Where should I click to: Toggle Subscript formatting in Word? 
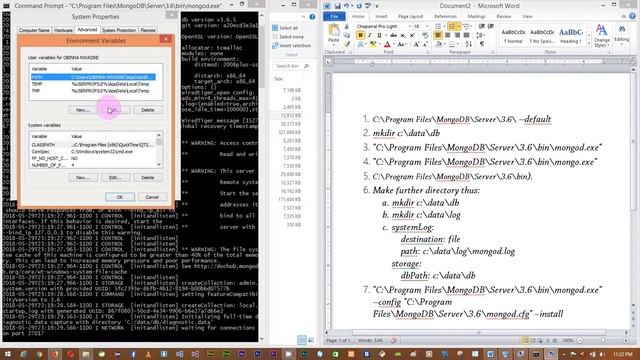[x=403, y=36]
